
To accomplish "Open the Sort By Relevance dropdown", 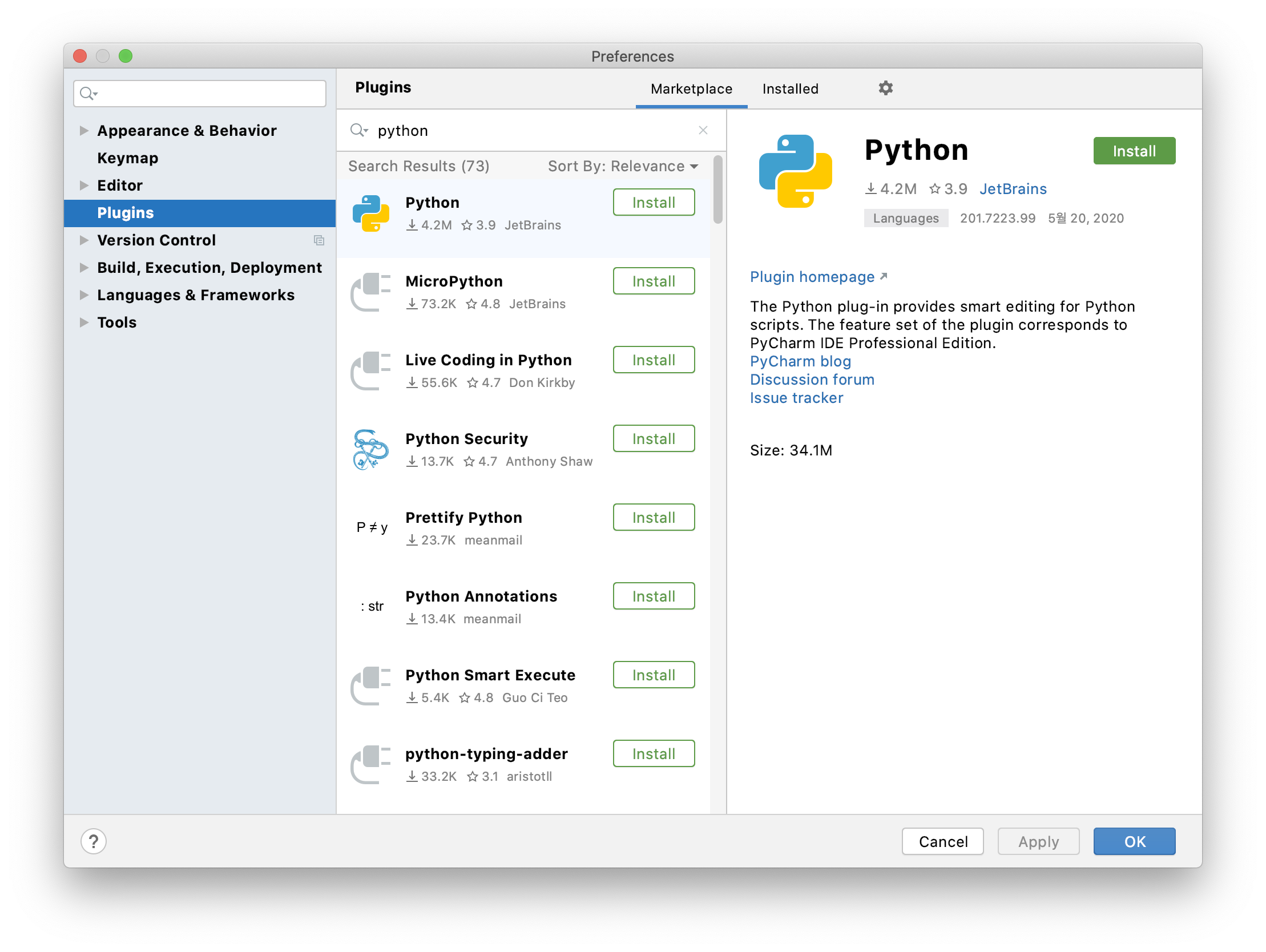I will [623, 166].
